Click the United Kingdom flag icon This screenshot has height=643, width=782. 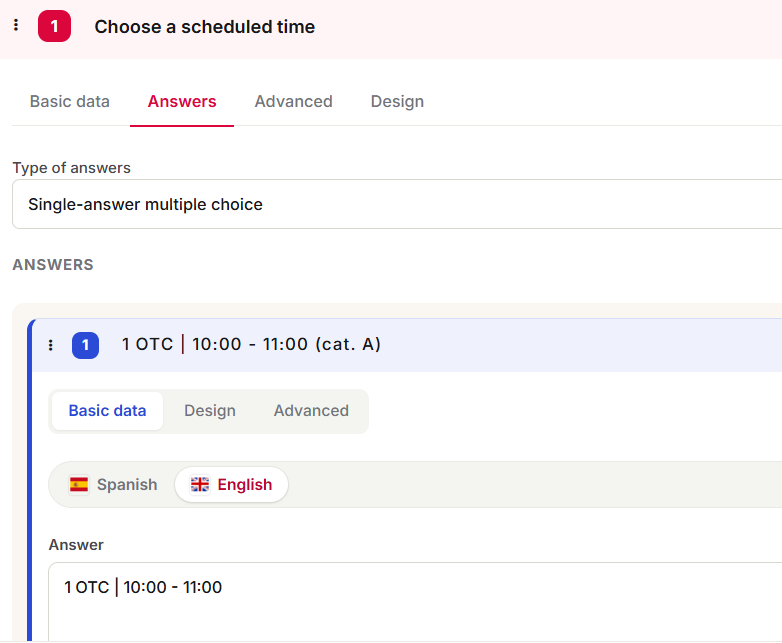pos(200,484)
